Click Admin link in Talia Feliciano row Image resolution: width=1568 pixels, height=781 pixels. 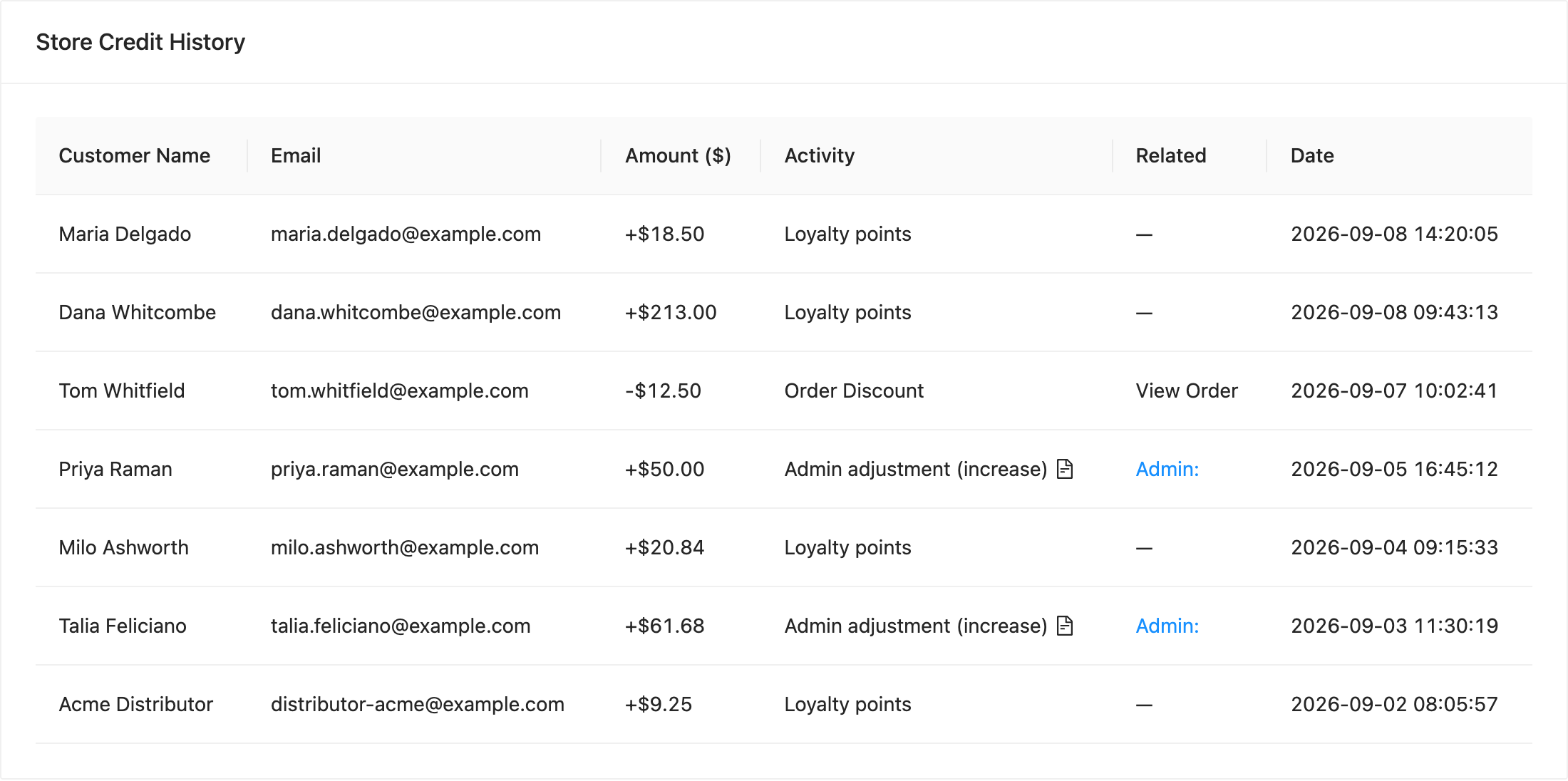(1167, 626)
